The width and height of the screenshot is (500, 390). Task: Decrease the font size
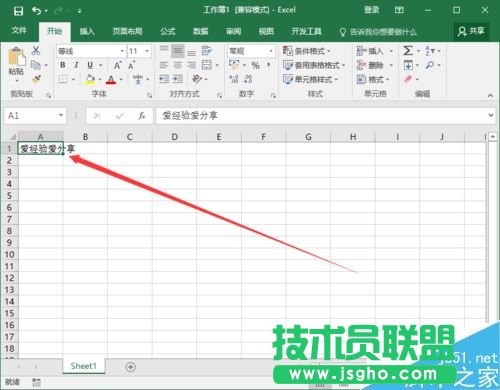[132, 65]
